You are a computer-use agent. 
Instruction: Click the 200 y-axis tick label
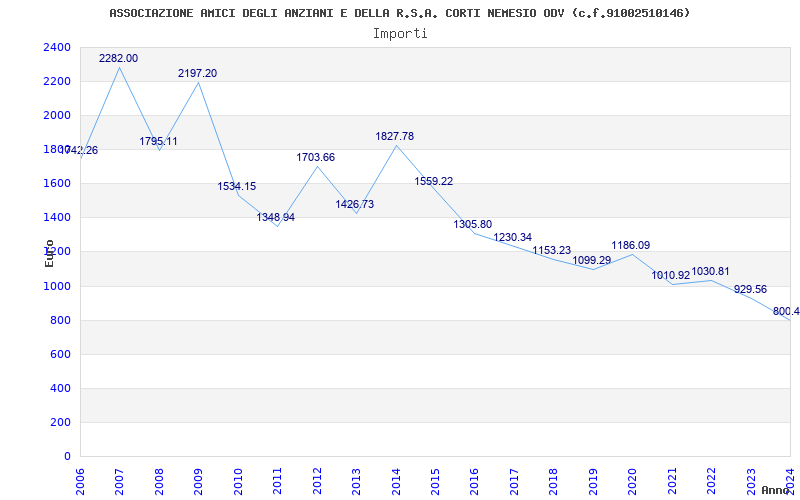tap(60, 423)
